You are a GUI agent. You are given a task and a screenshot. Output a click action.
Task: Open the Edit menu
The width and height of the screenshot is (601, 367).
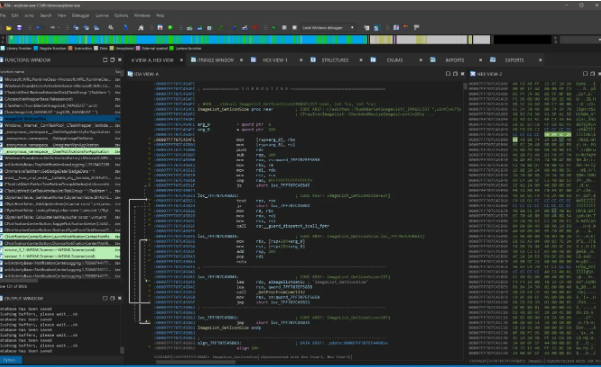coord(15,16)
